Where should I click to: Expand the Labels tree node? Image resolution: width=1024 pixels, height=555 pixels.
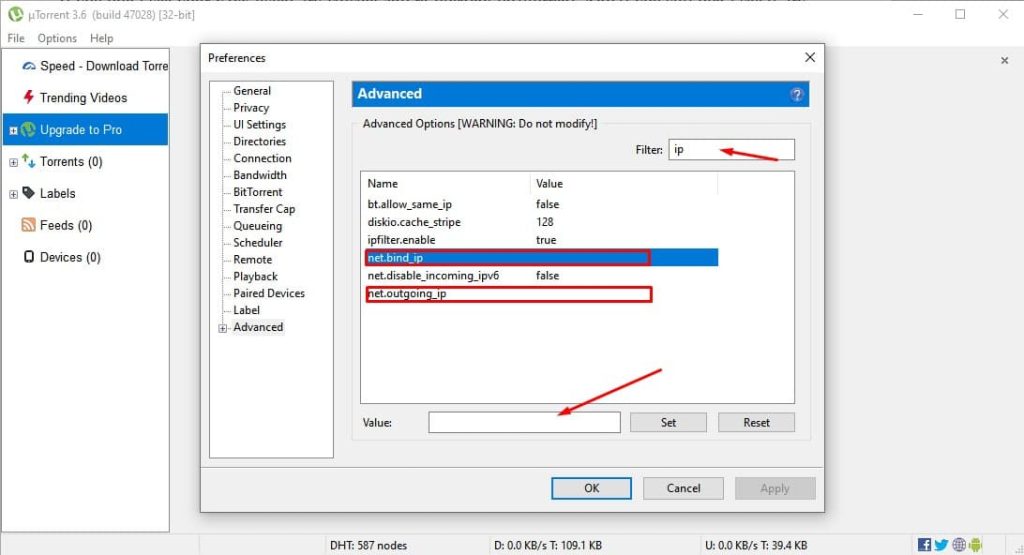13,194
